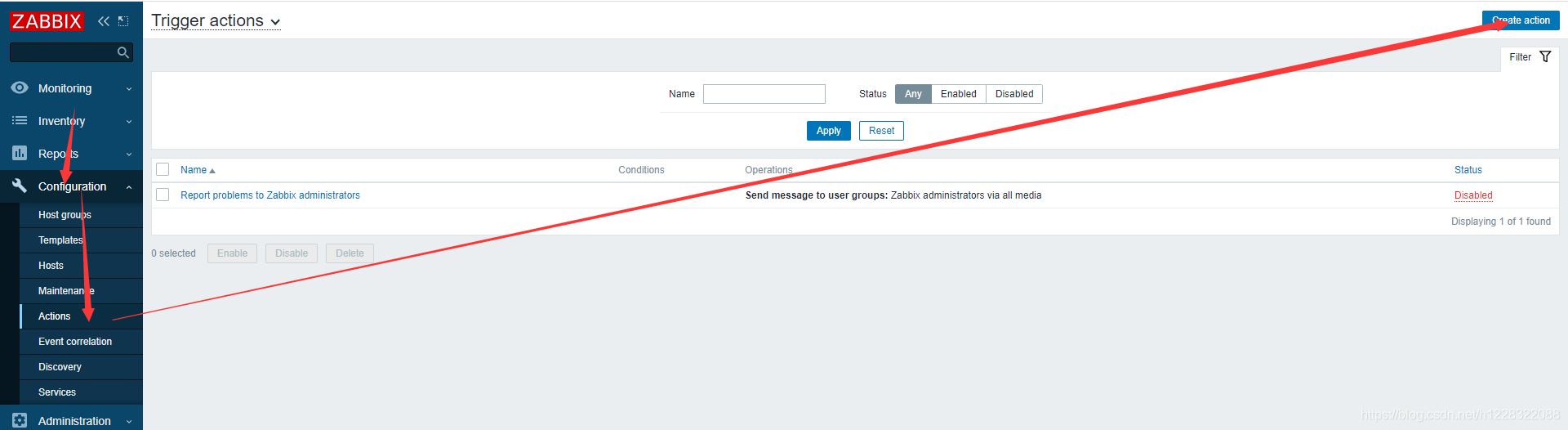Open Maintenance in sidebar

pyautogui.click(x=81, y=291)
